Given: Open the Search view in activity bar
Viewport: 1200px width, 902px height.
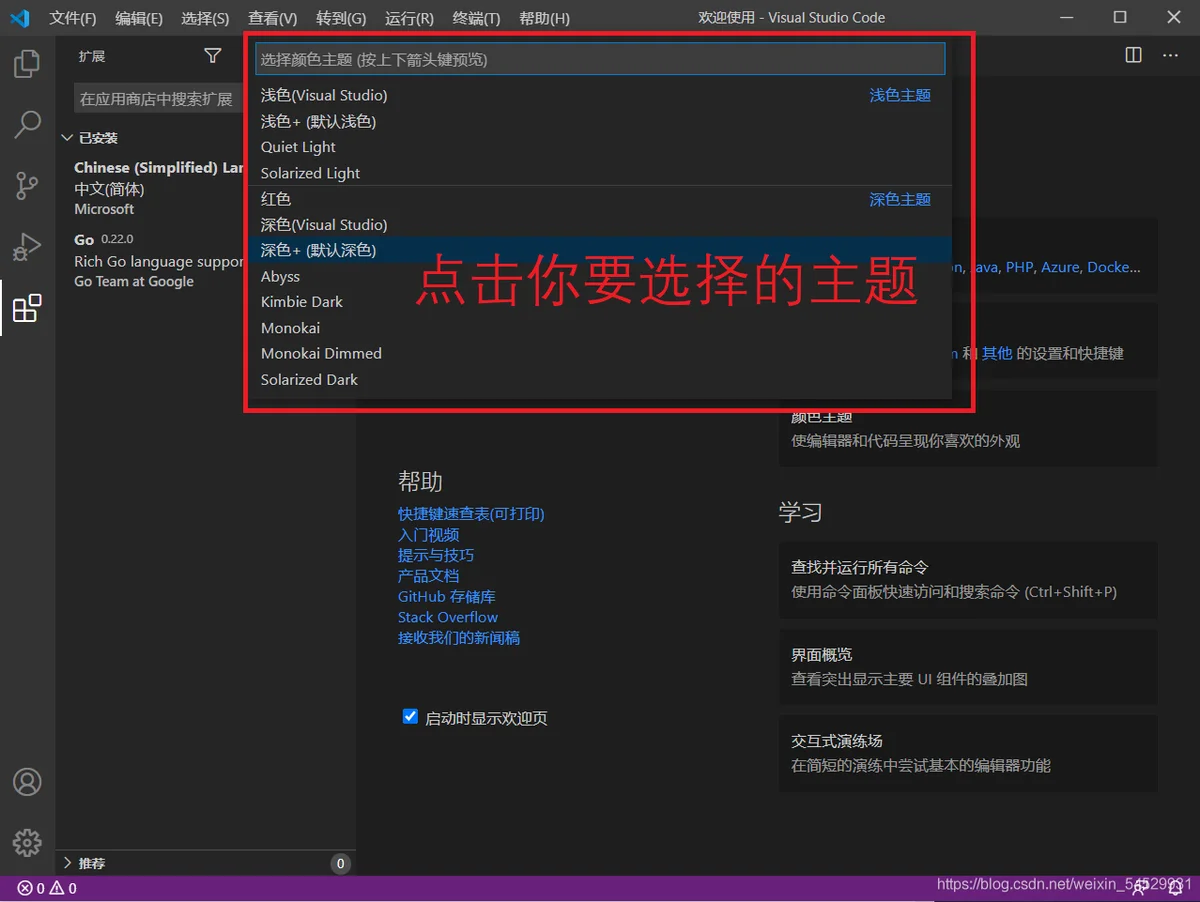Looking at the screenshot, I should click(x=27, y=125).
